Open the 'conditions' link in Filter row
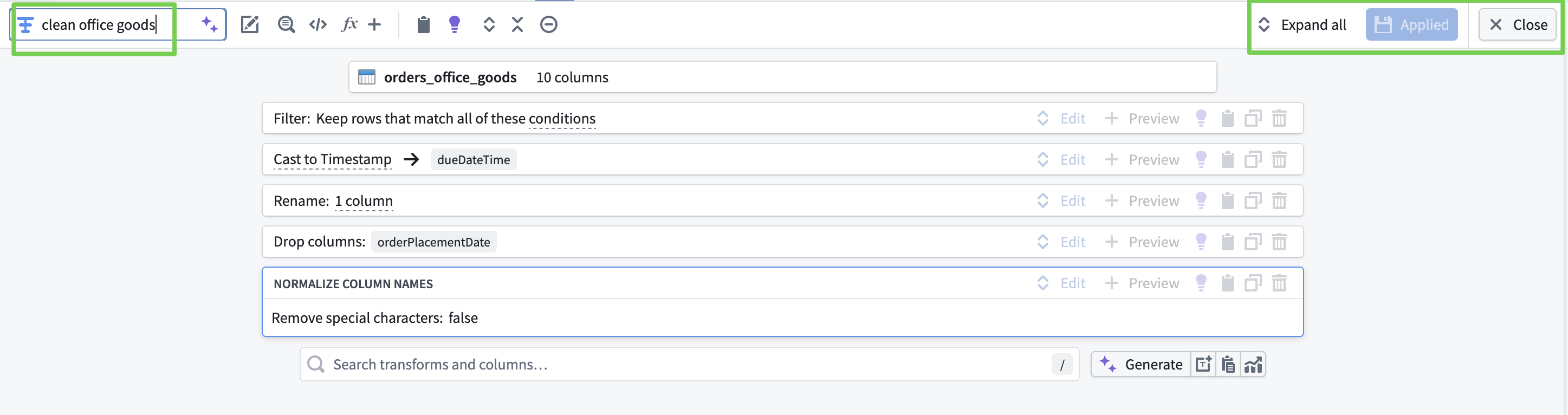 (x=562, y=119)
